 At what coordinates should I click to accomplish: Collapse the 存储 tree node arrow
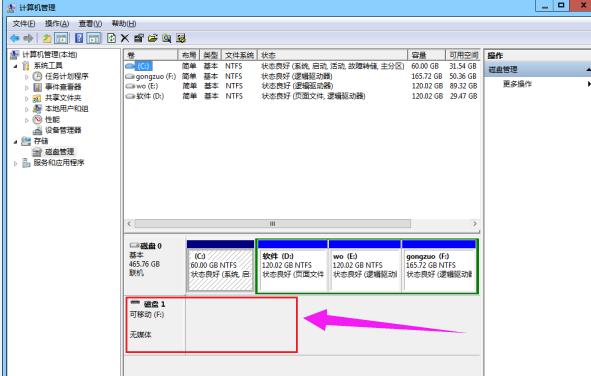[x=15, y=142]
